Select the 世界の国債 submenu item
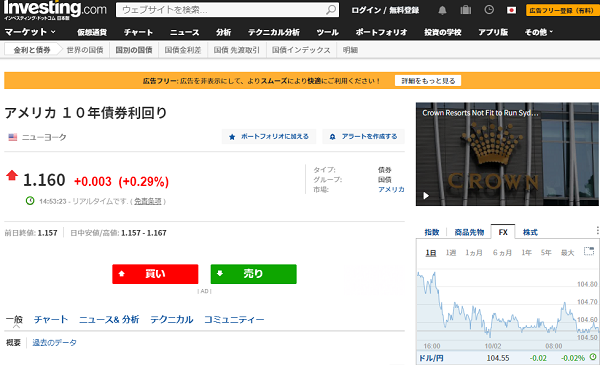 point(85,50)
